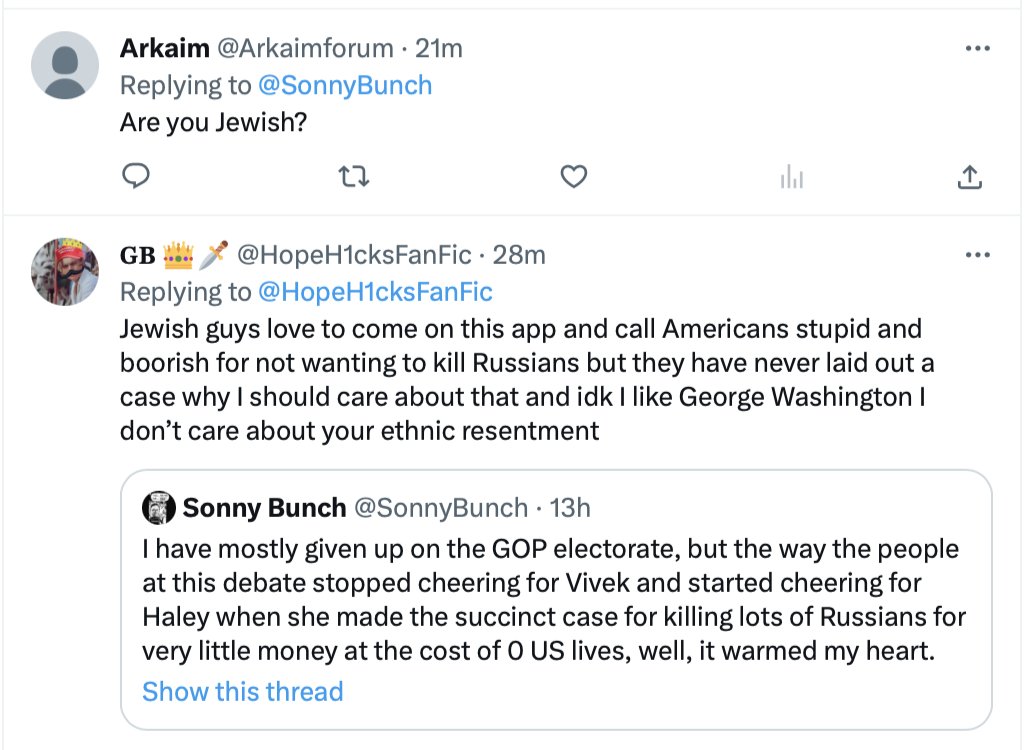Open Arkaim's profile avatar

pyautogui.click(x=65, y=65)
